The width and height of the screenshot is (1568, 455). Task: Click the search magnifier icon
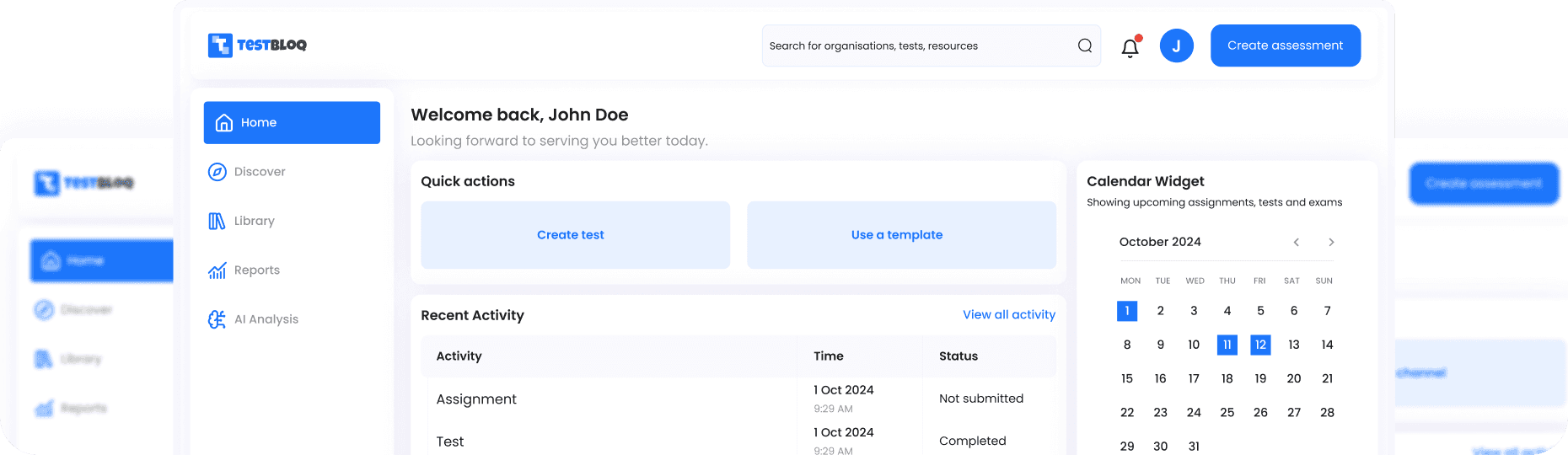1085,45
